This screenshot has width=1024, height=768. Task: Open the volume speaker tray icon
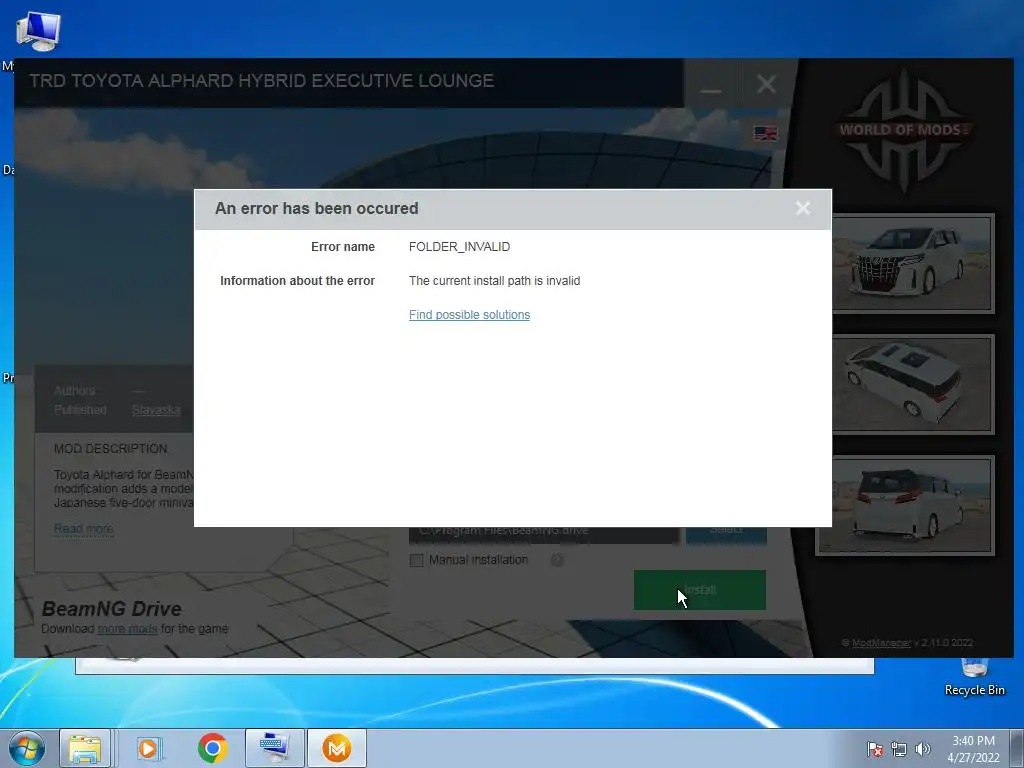click(922, 749)
